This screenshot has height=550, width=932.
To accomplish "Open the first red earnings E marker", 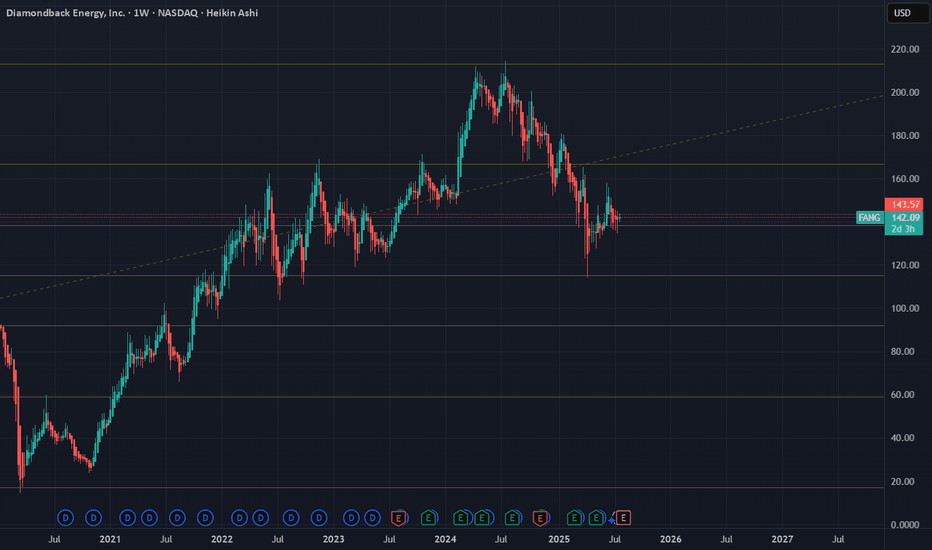I will point(399,517).
